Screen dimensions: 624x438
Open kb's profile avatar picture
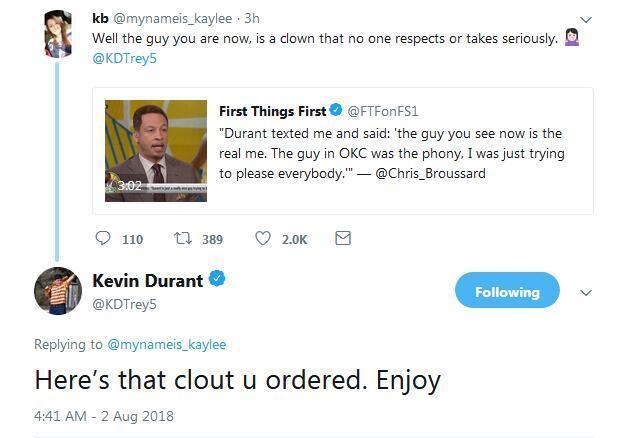point(58,35)
